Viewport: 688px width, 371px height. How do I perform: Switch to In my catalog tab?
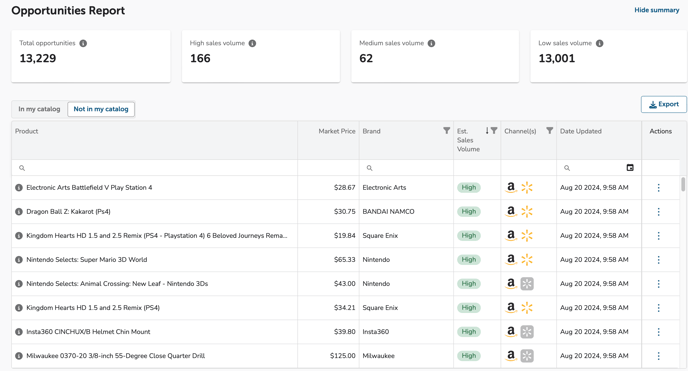point(39,109)
